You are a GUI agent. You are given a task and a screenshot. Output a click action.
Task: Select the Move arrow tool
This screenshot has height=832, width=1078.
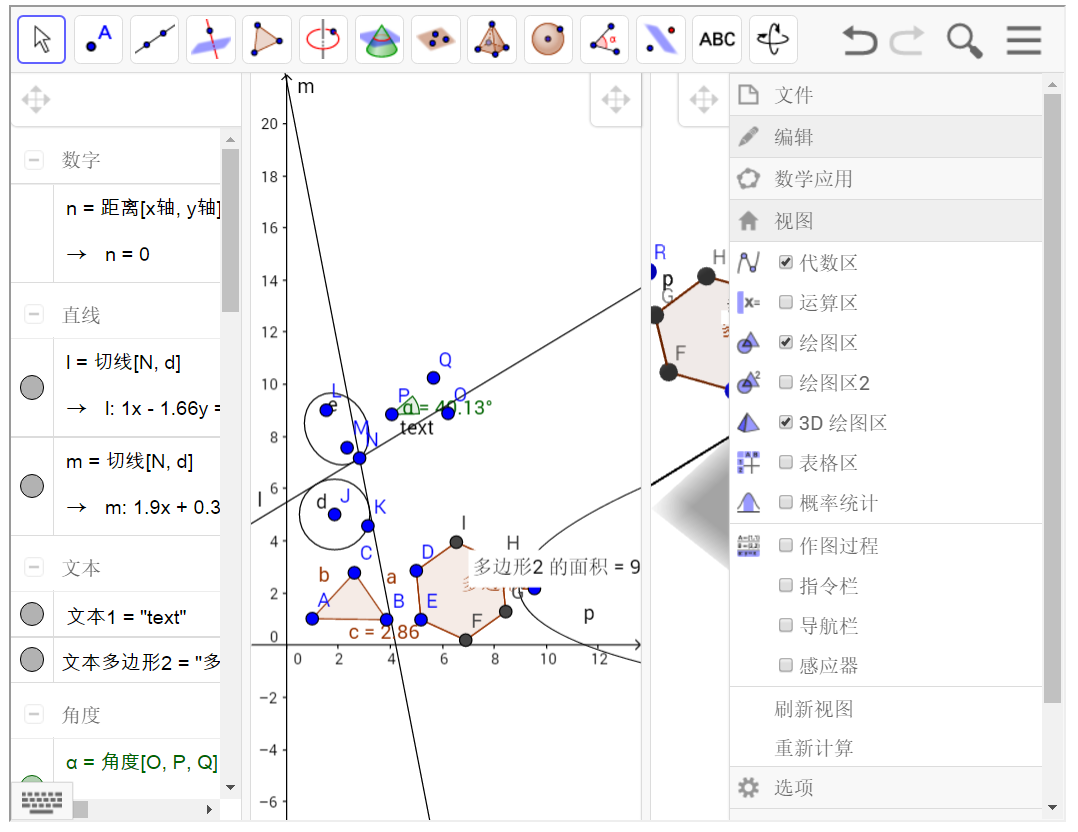click(41, 39)
